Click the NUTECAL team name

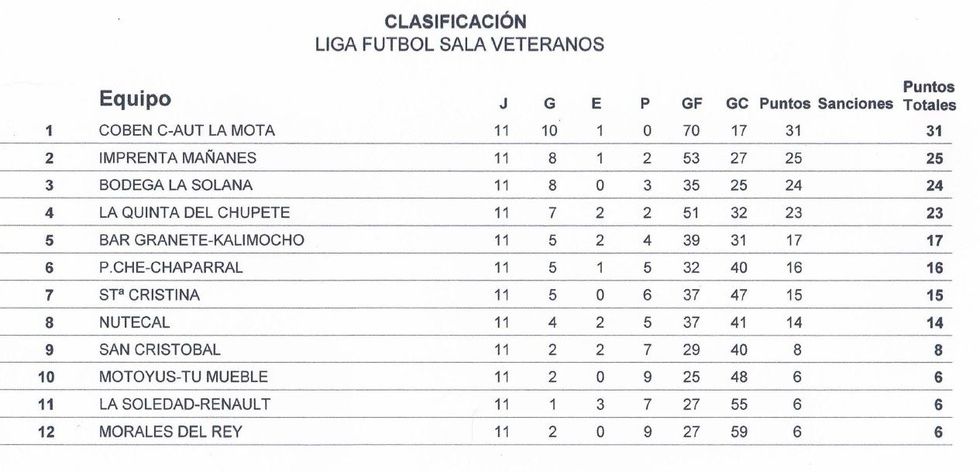(134, 322)
